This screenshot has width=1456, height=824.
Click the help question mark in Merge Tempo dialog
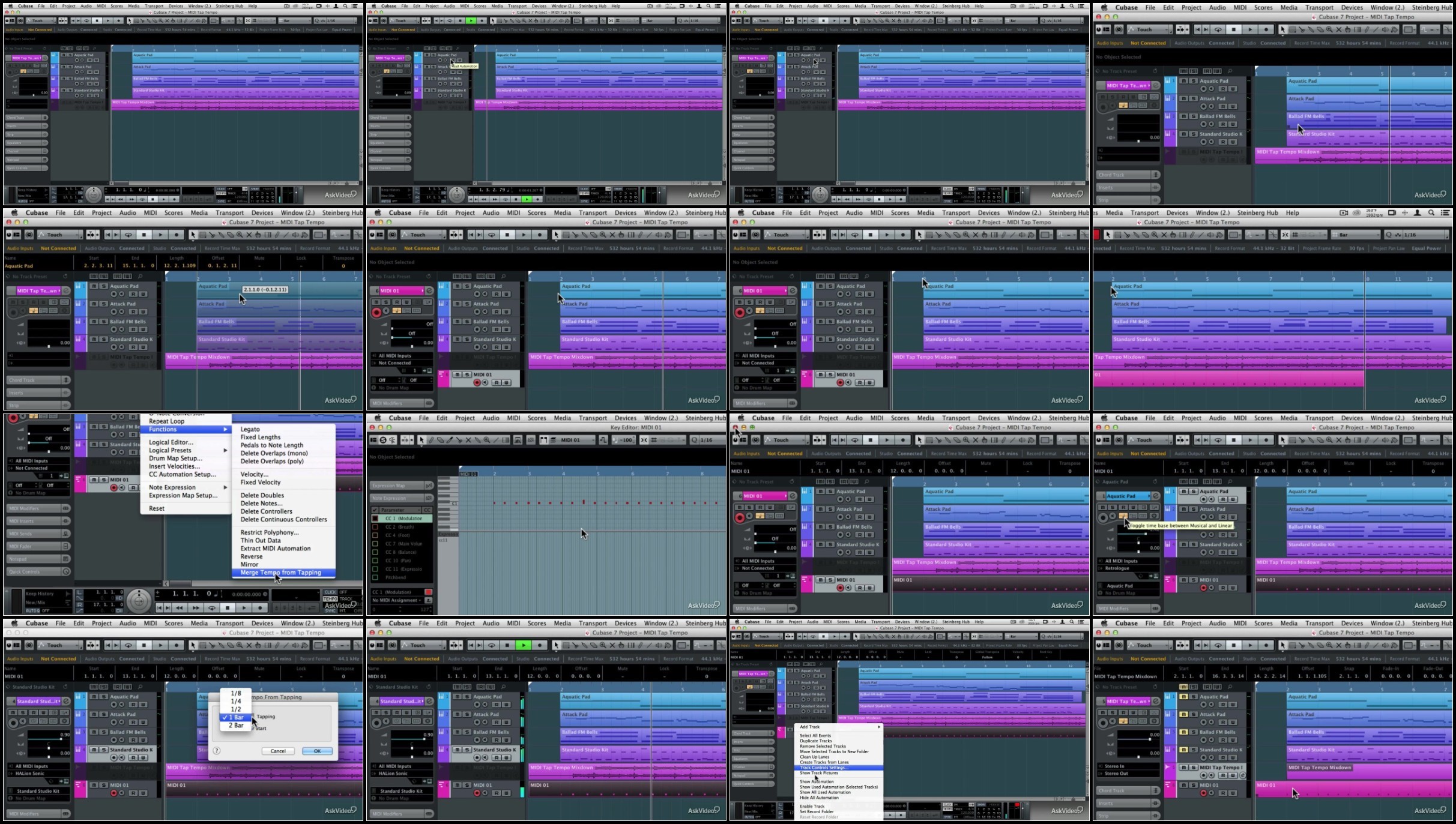tap(217, 751)
